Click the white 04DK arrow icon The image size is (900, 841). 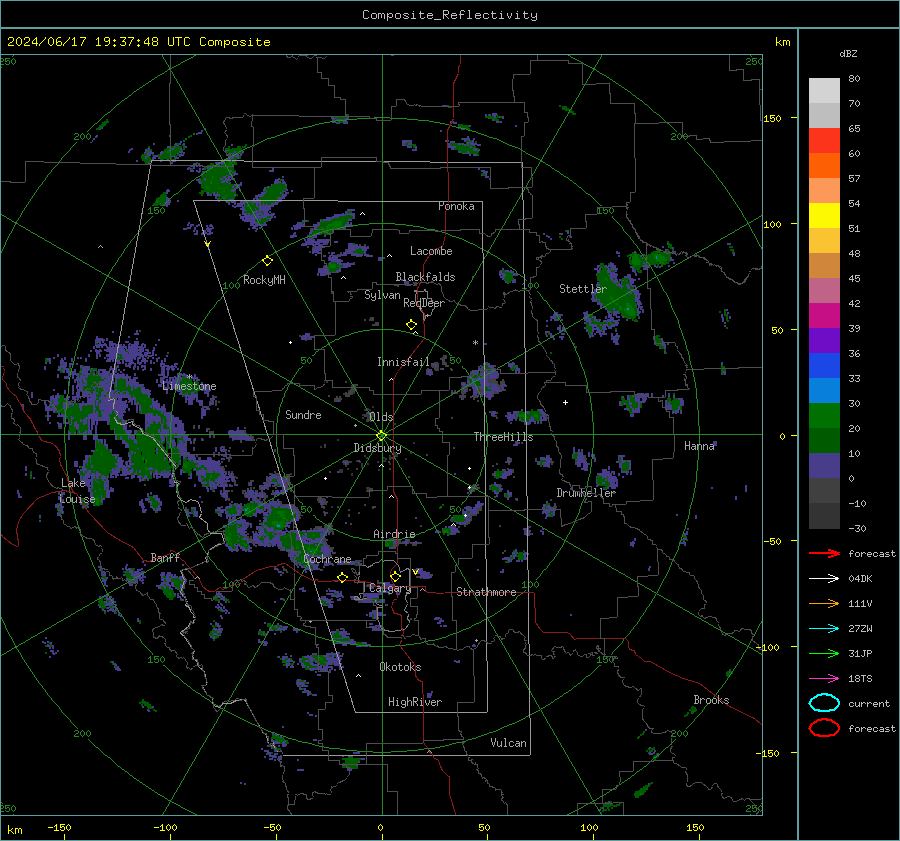coord(824,579)
